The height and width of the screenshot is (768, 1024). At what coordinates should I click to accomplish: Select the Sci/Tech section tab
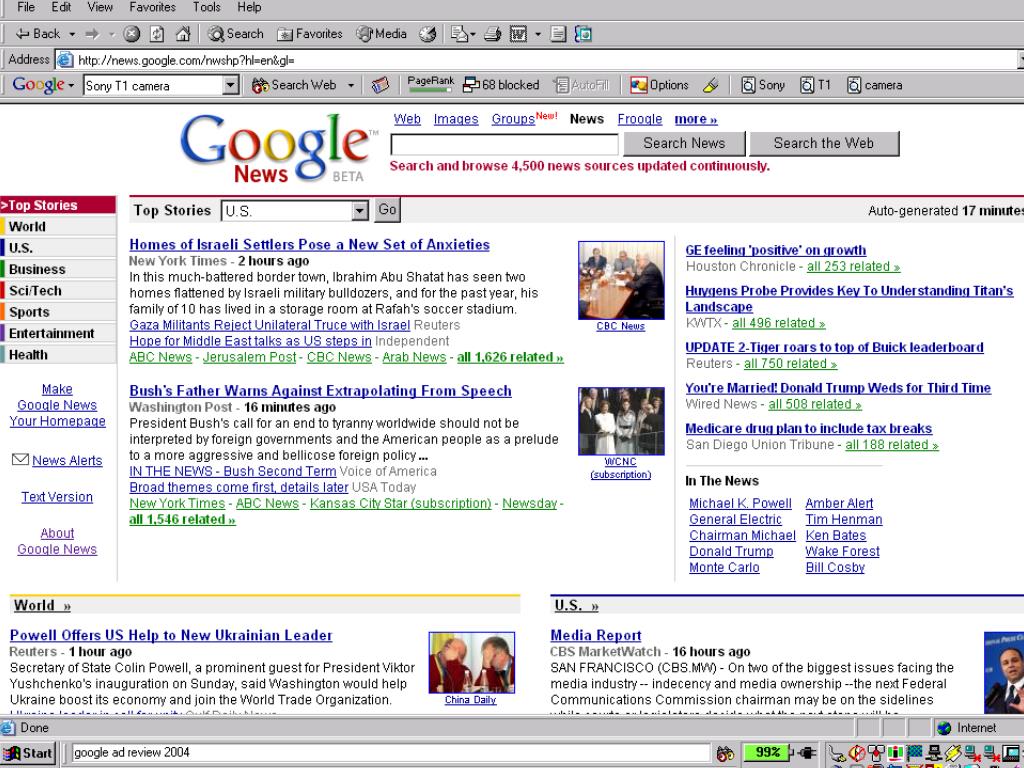pos(58,291)
